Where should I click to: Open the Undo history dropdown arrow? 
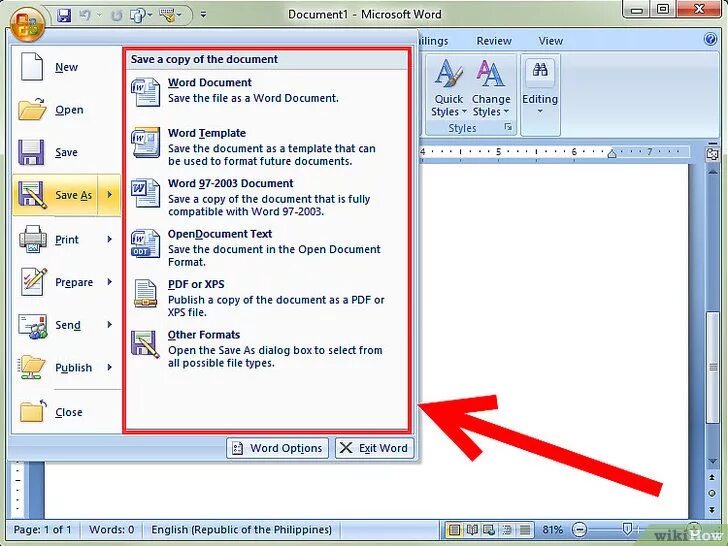coord(99,15)
